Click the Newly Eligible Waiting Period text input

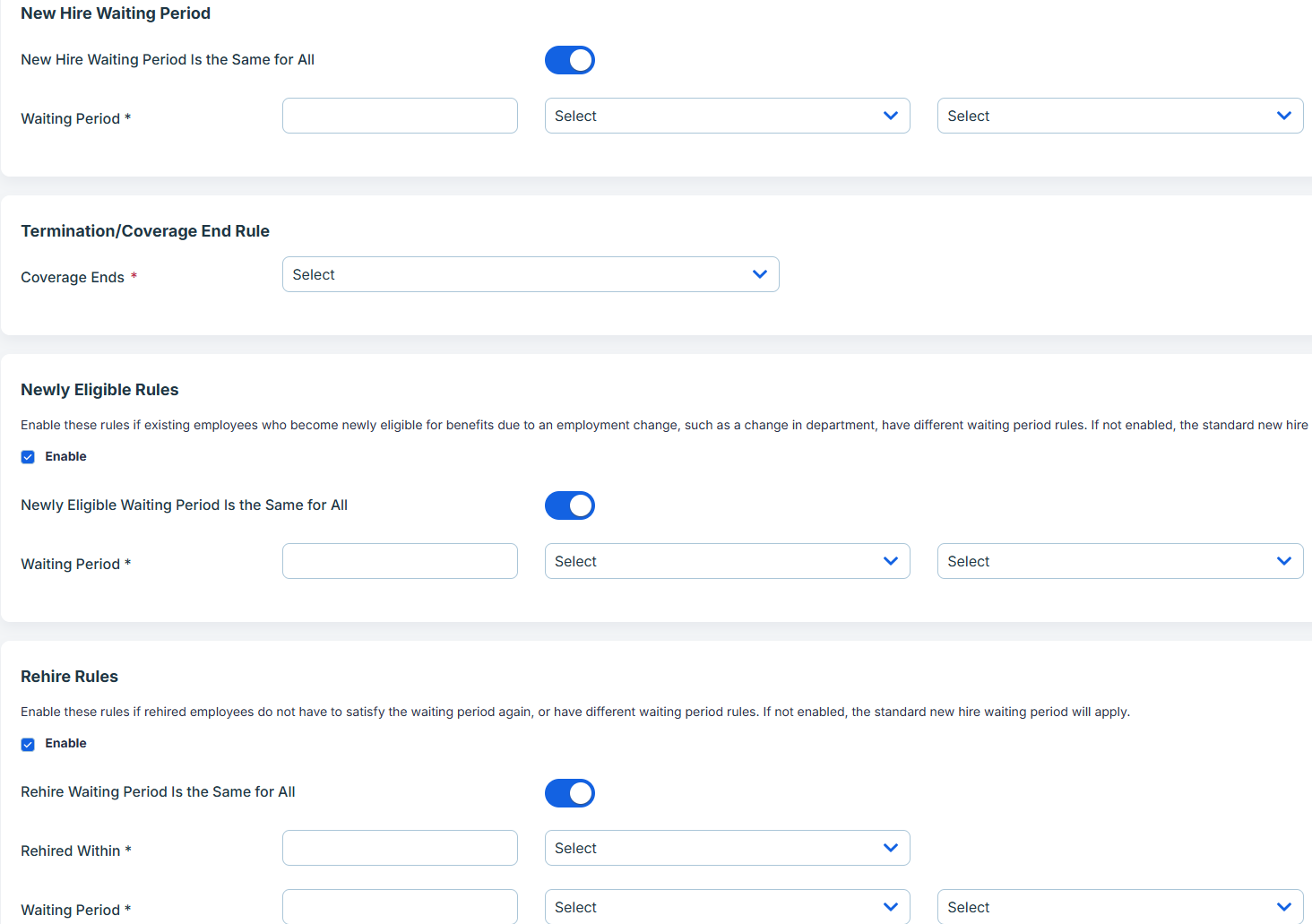pyautogui.click(x=400, y=561)
